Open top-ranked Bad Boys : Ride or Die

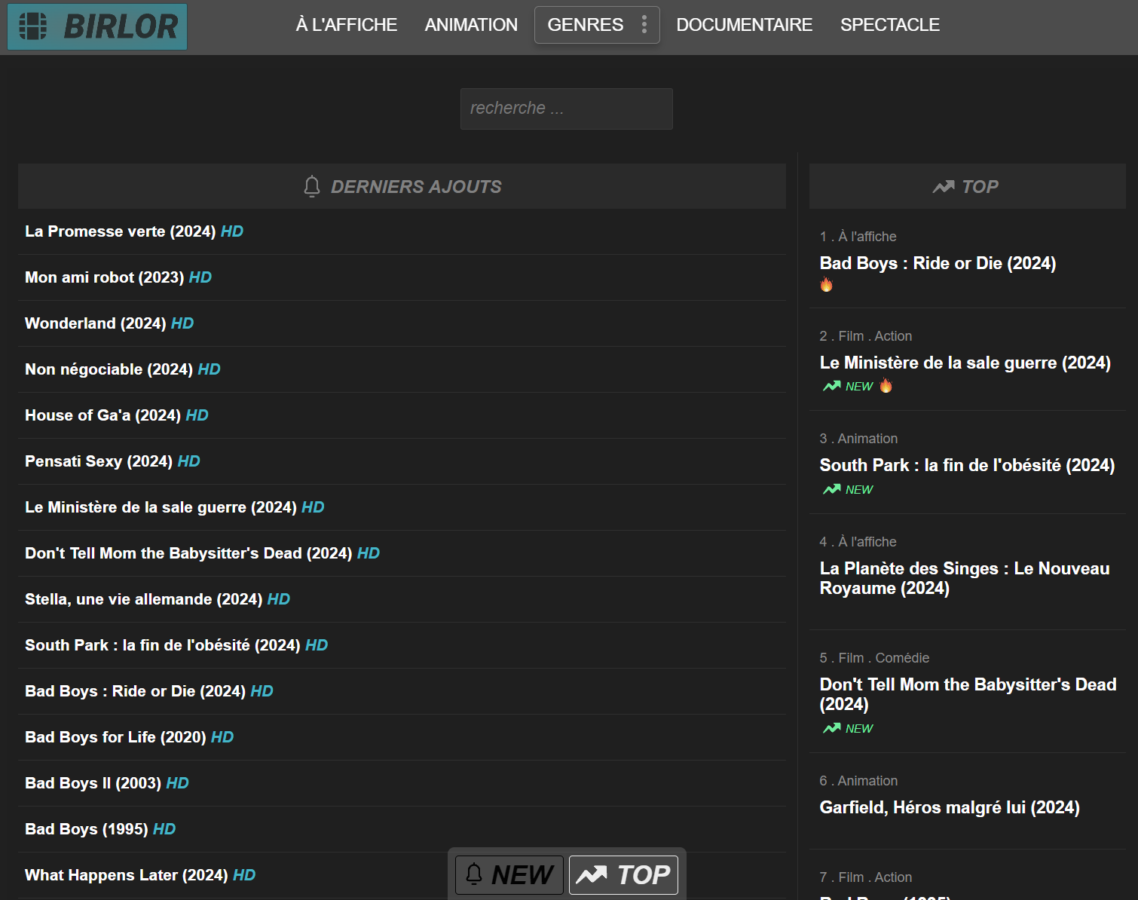(x=938, y=263)
